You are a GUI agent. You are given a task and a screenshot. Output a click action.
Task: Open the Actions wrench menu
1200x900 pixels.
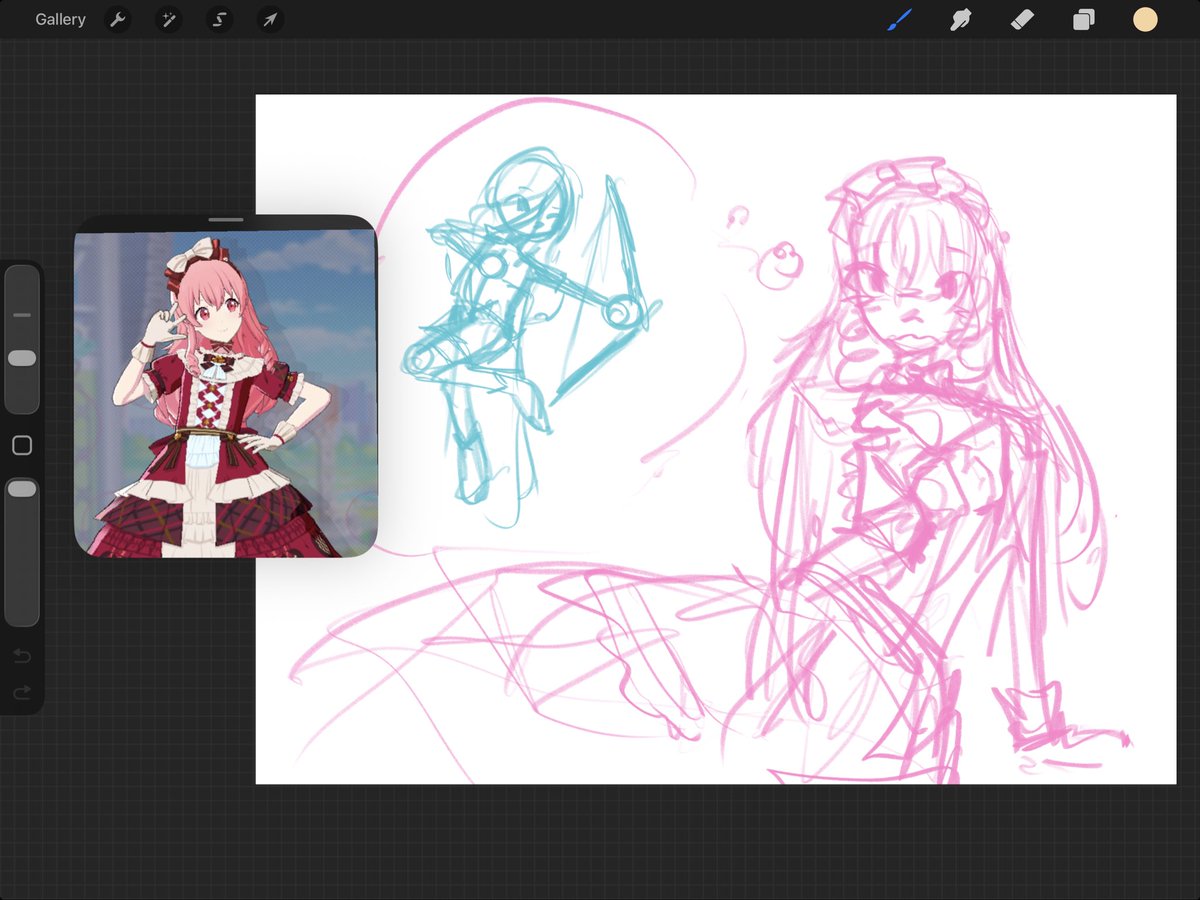pyautogui.click(x=118, y=20)
